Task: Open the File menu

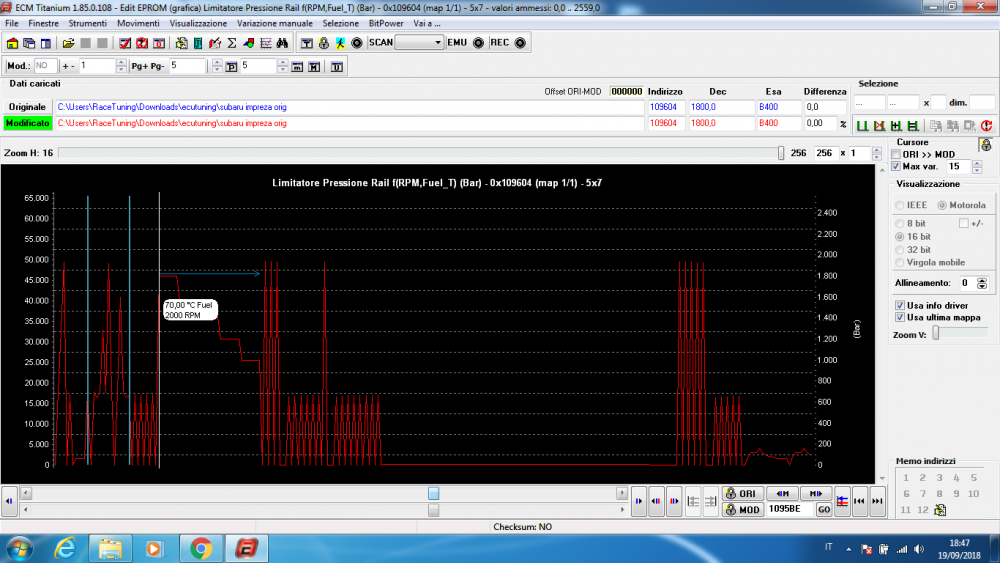Action: click(11, 24)
